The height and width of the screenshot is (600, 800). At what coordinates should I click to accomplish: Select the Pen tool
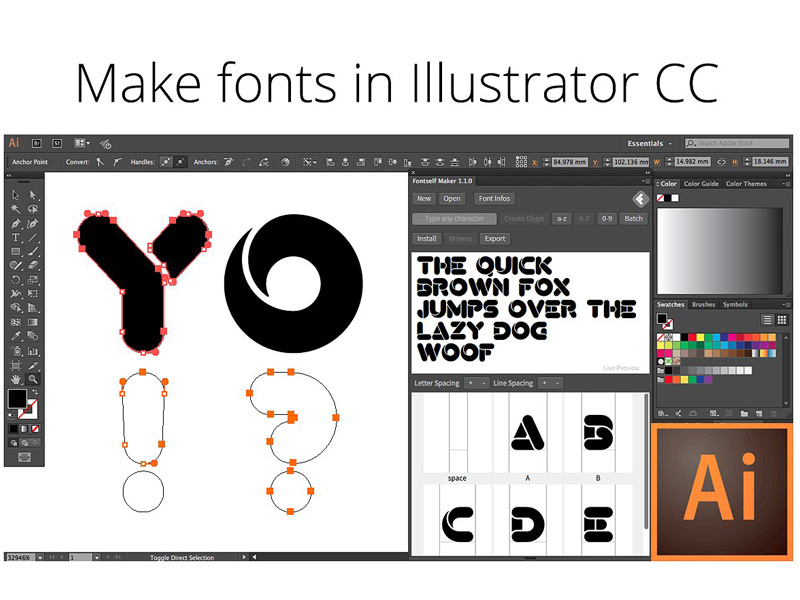coord(16,223)
